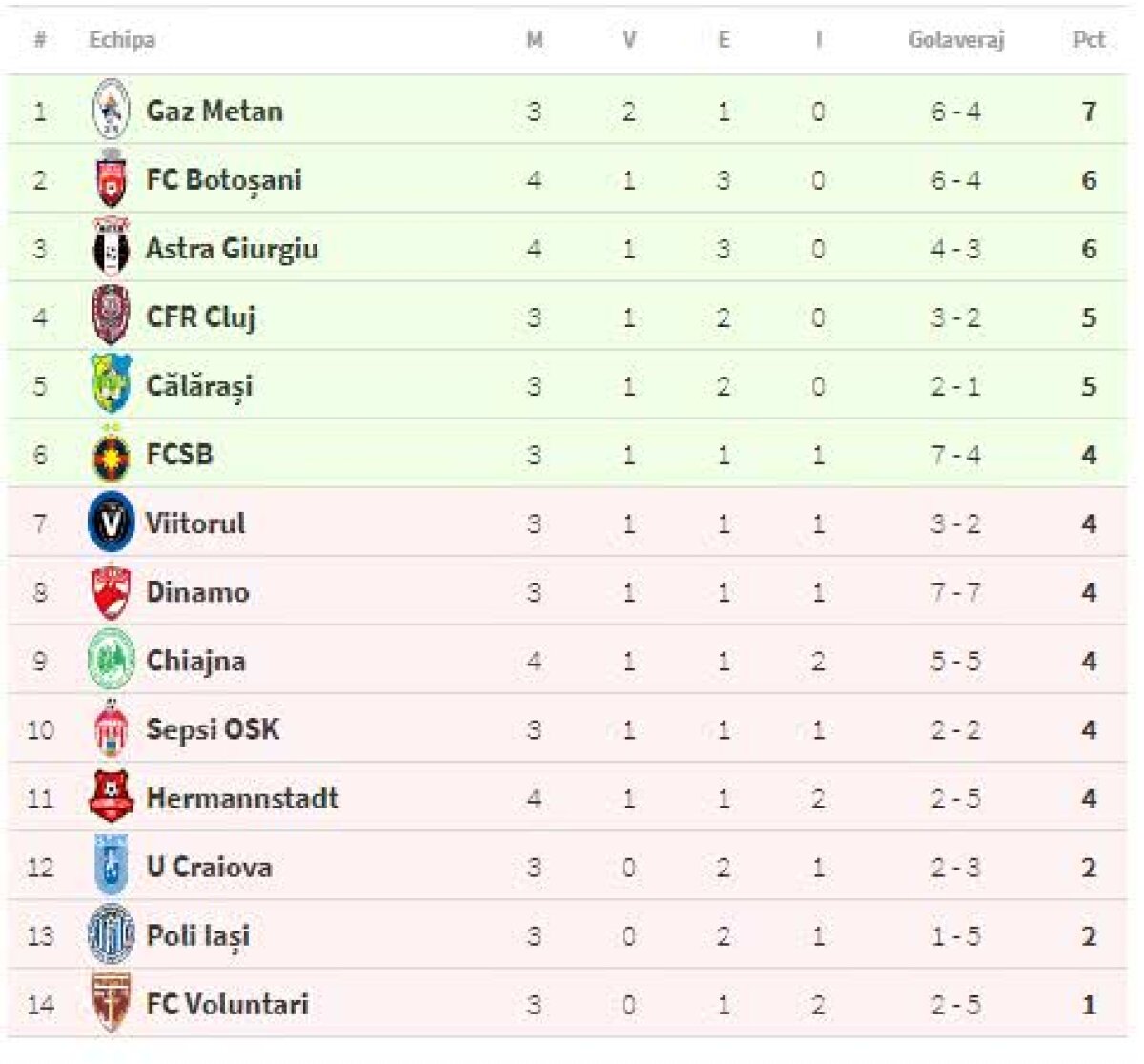This screenshot has width=1144, height=1064.
Task: Click the FC Botoșani team logo
Action: click(112, 180)
